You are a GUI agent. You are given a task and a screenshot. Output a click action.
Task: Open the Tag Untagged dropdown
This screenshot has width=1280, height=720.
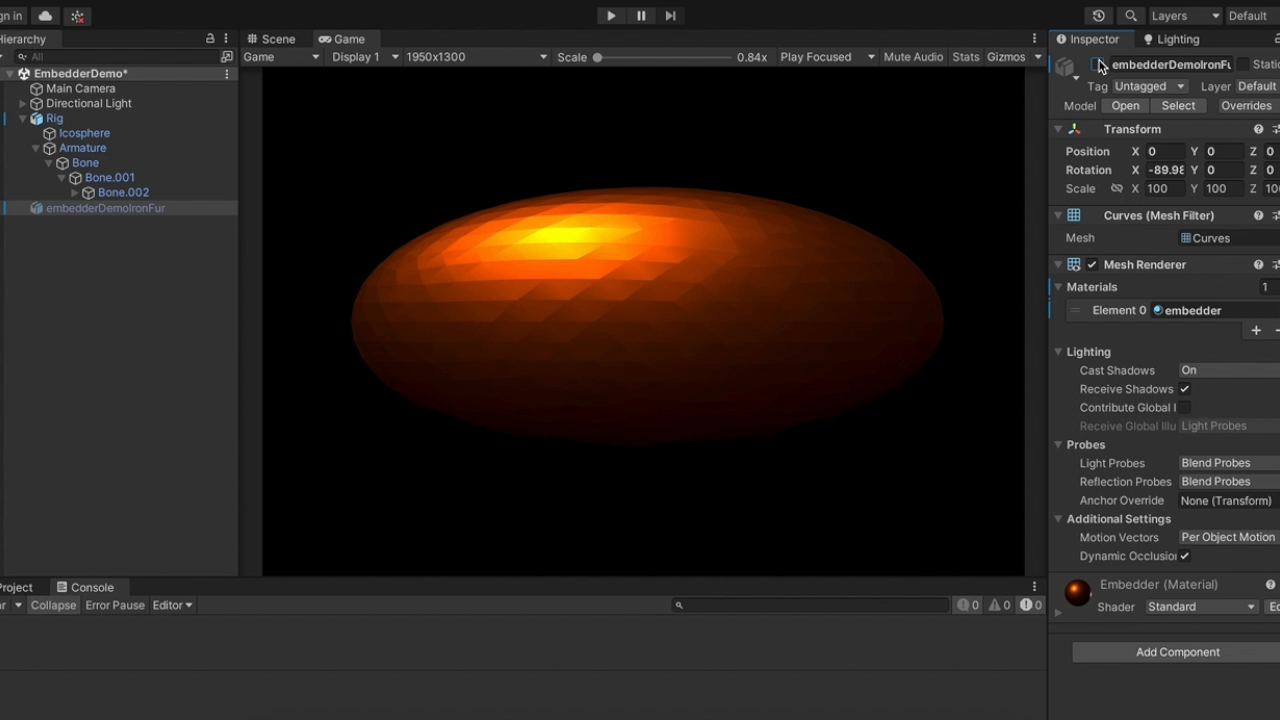tap(1150, 86)
